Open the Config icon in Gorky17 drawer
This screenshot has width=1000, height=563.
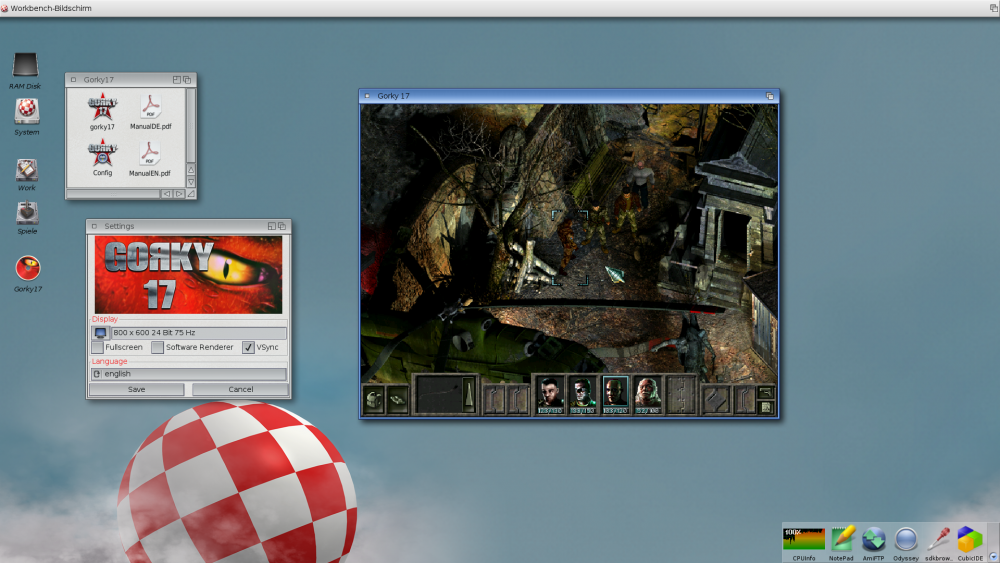(102, 154)
